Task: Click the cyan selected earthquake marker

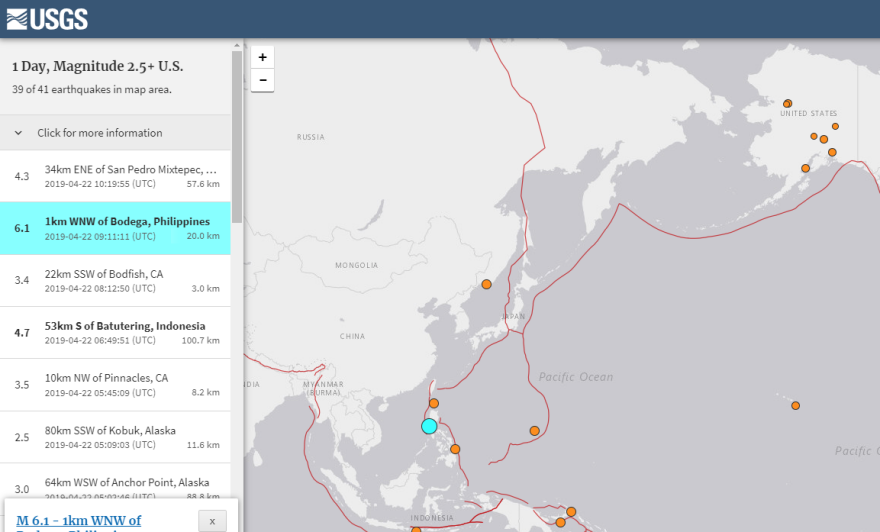Action: [x=429, y=426]
